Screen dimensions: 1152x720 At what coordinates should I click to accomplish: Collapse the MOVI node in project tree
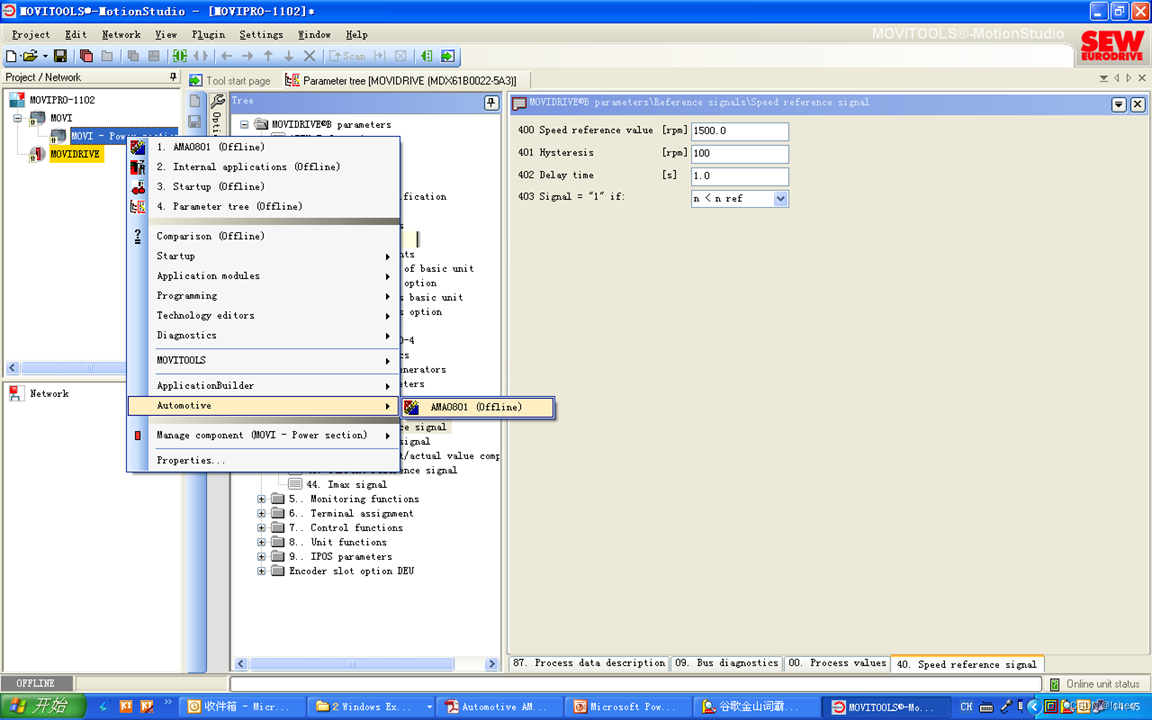tap(17, 118)
